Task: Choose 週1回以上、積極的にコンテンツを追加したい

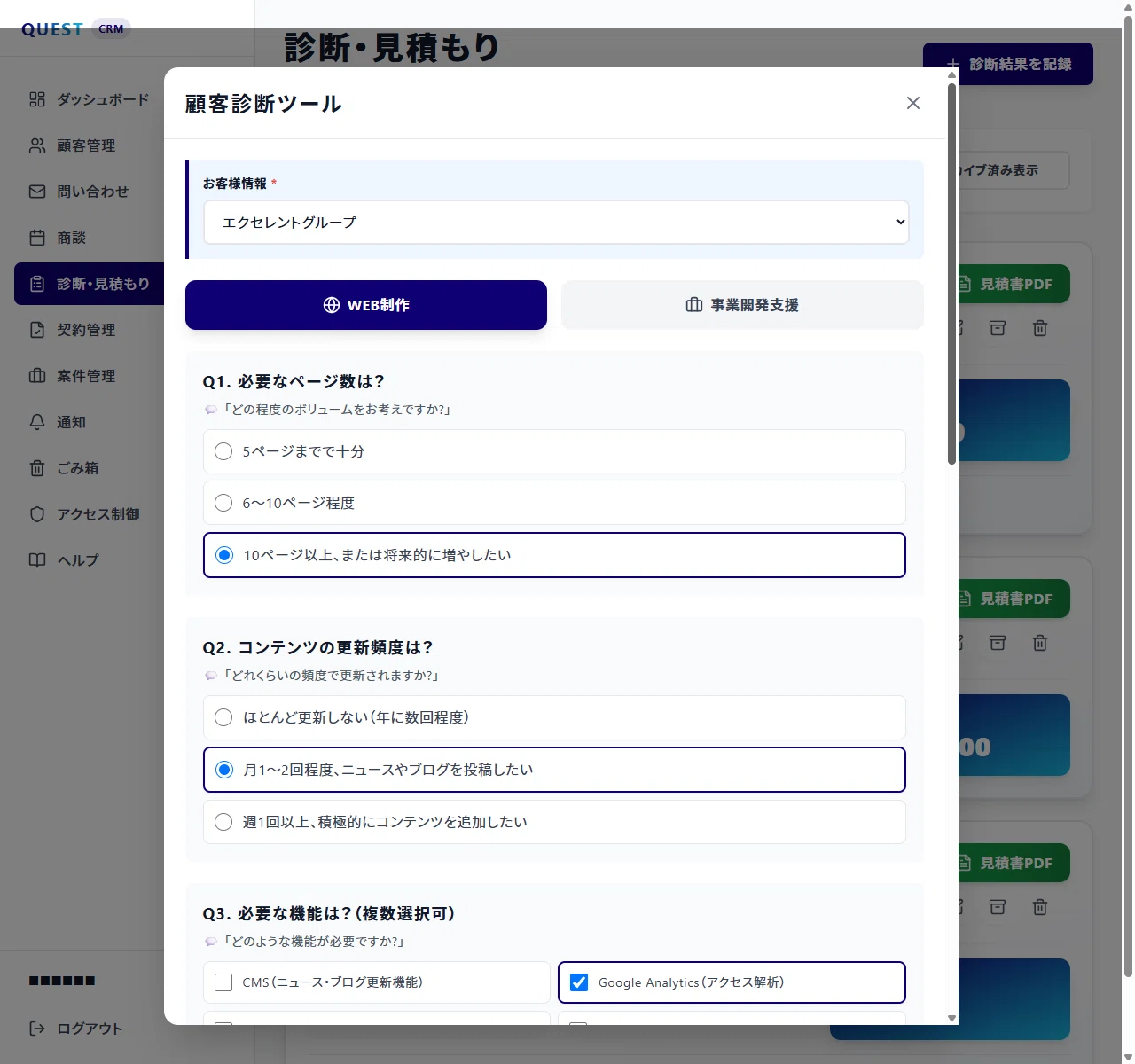Action: (554, 822)
